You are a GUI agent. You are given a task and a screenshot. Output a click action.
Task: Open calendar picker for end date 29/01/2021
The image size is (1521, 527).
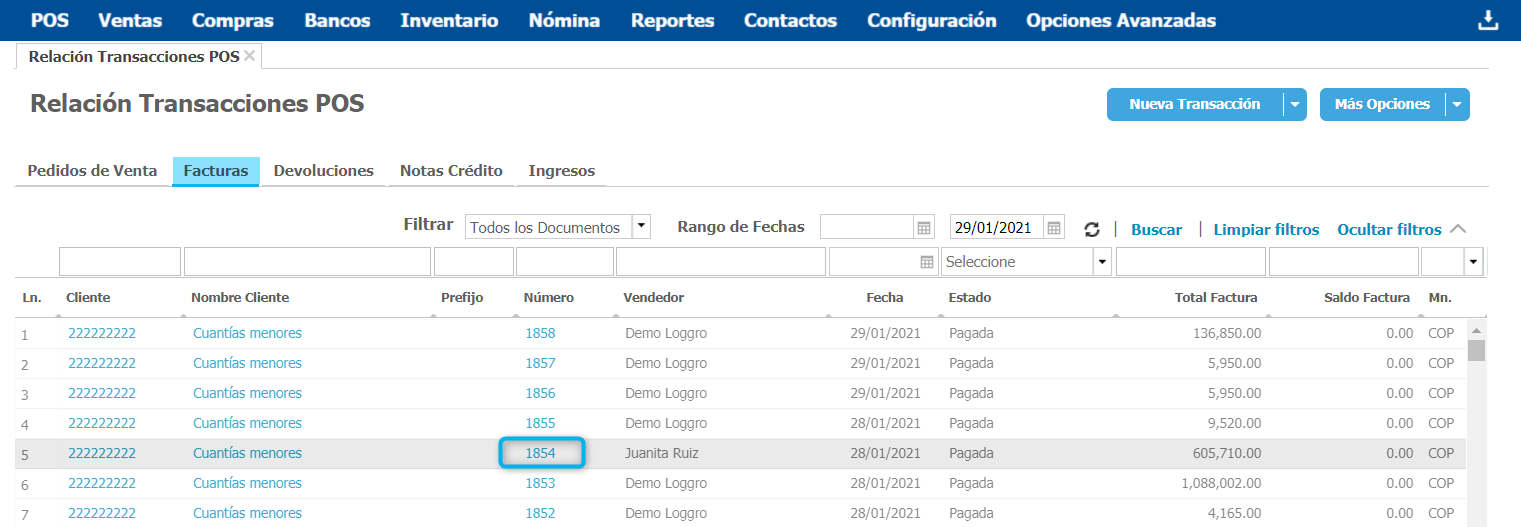pyautogui.click(x=1054, y=228)
